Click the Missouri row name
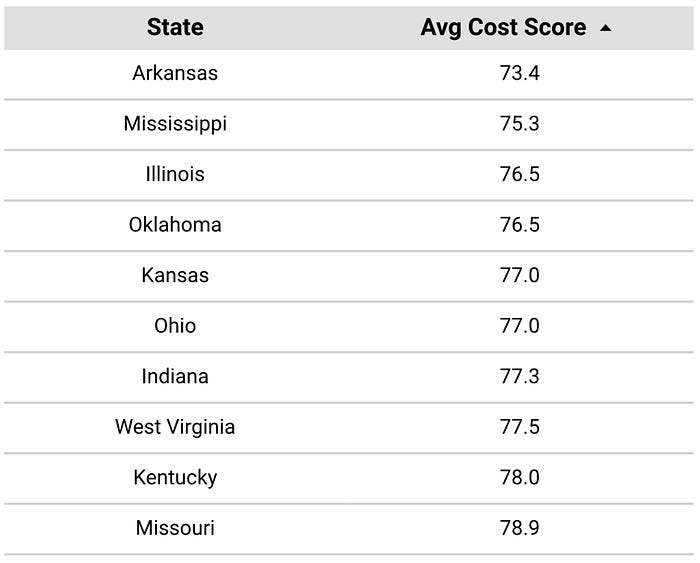The height and width of the screenshot is (563, 700). [175, 528]
